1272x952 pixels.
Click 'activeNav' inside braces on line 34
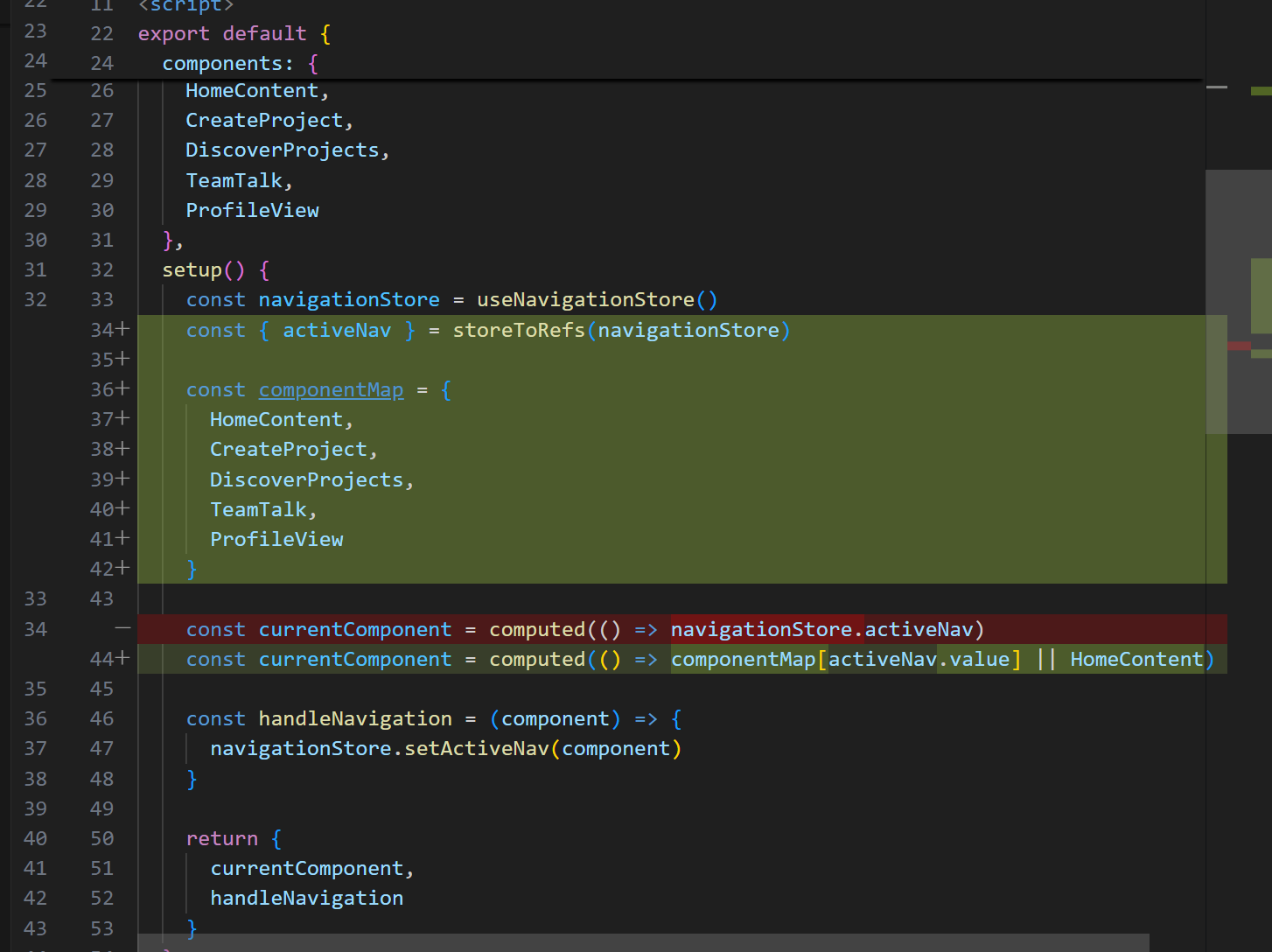337,331
